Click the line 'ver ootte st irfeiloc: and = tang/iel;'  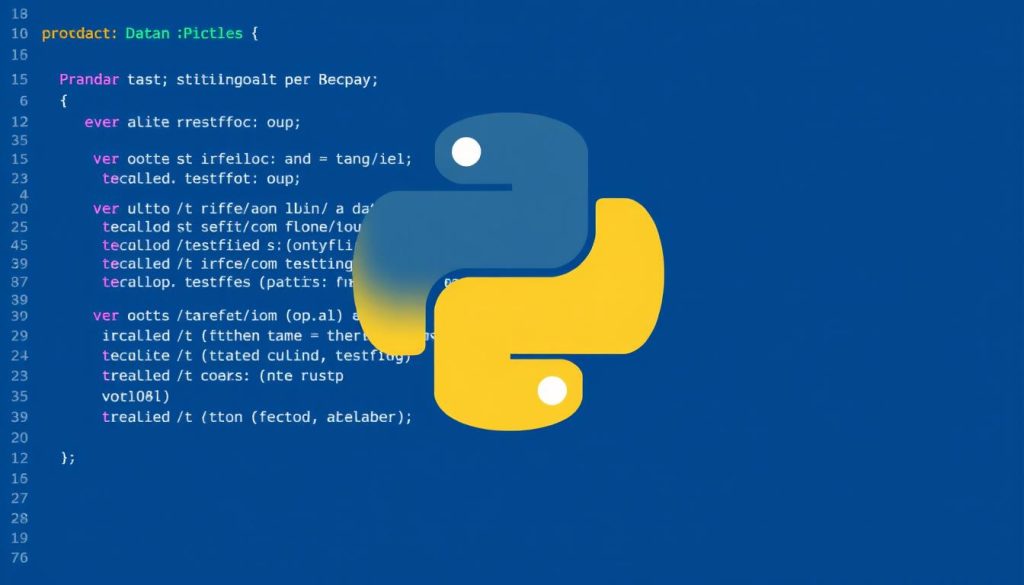253,159
